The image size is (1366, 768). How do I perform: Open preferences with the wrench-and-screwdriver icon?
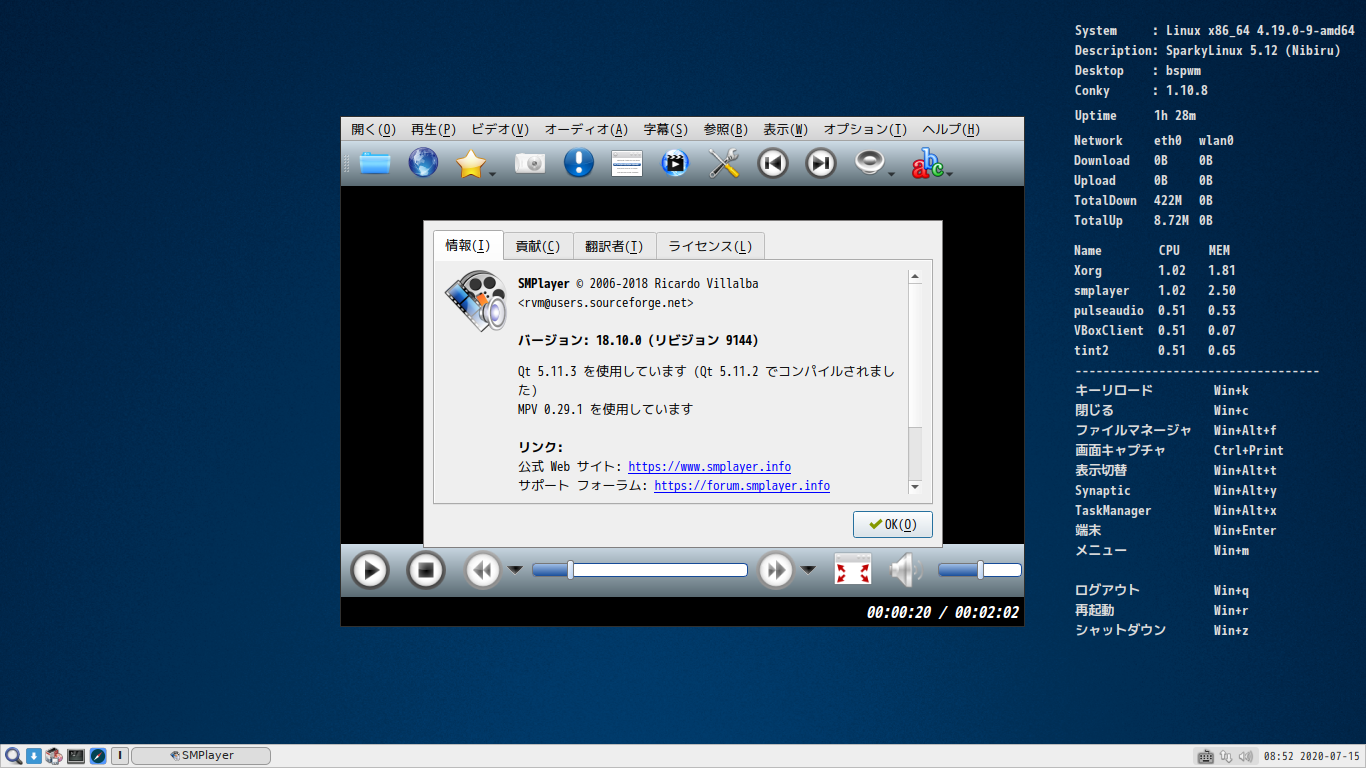click(x=723, y=163)
